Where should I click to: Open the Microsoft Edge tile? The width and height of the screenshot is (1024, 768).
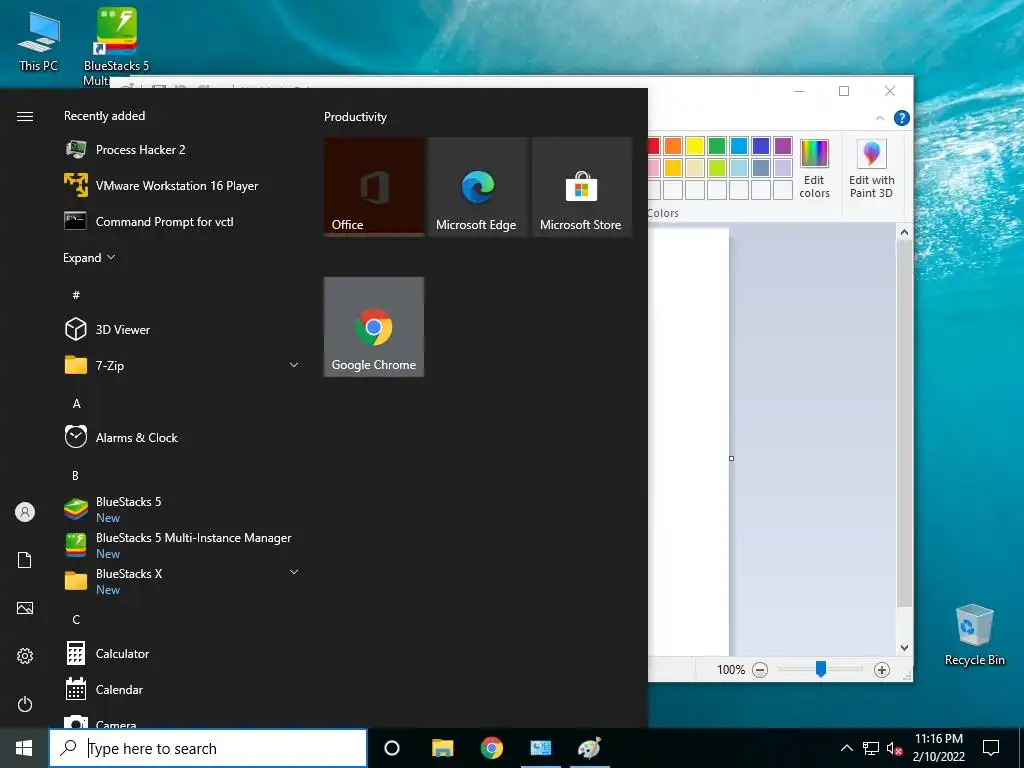[478, 186]
